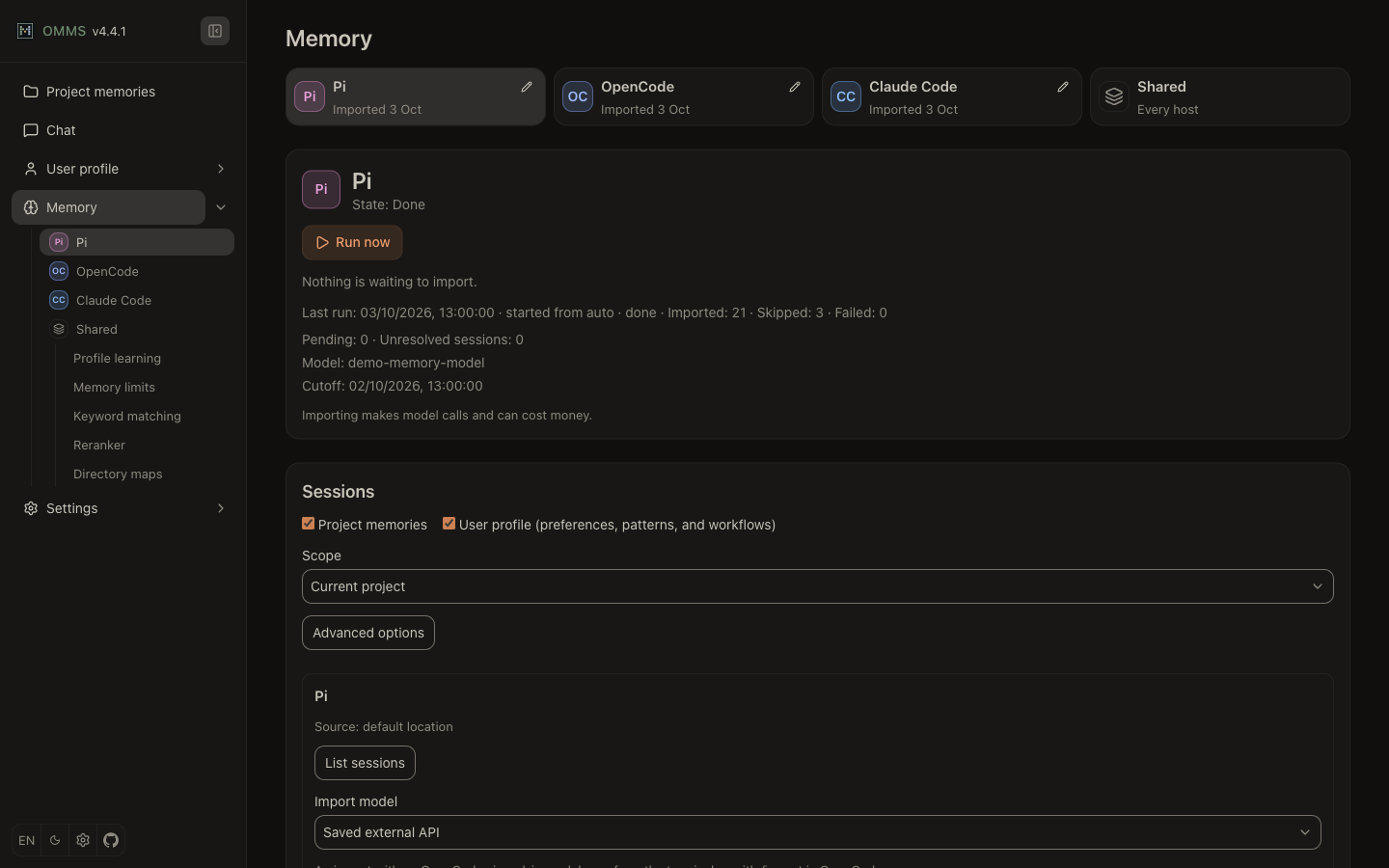Image resolution: width=1389 pixels, height=868 pixels.
Task: Click the Shared card layers icon
Action: pos(1114,96)
